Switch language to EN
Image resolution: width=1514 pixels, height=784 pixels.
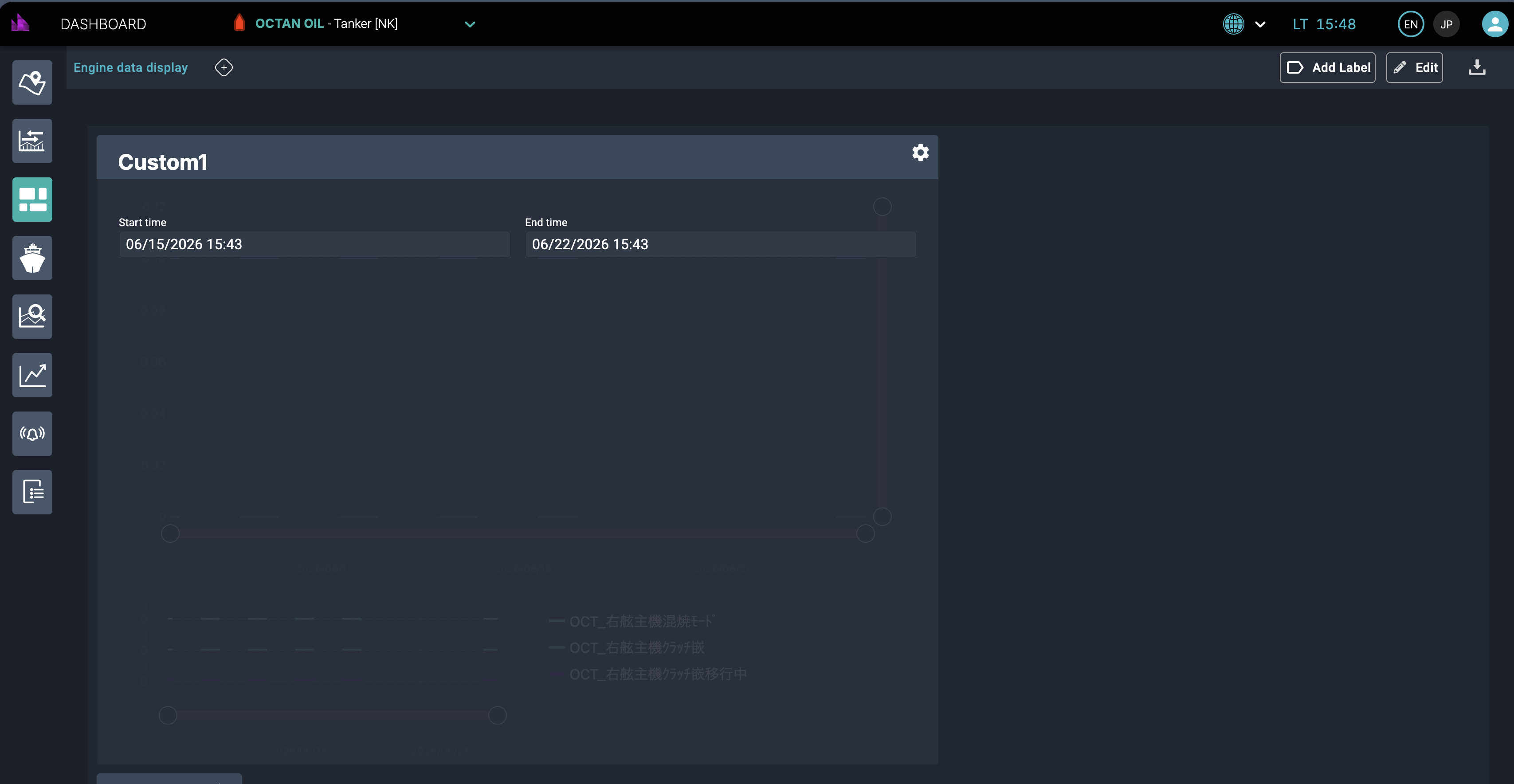[1411, 24]
